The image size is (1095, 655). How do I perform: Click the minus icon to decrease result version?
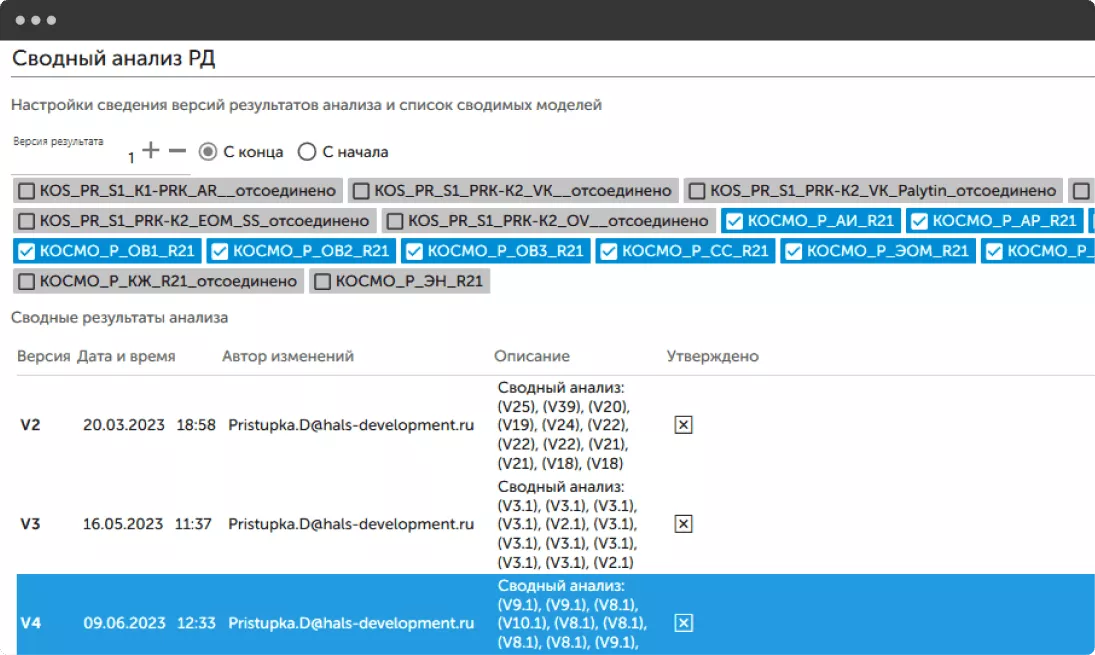pos(177,151)
